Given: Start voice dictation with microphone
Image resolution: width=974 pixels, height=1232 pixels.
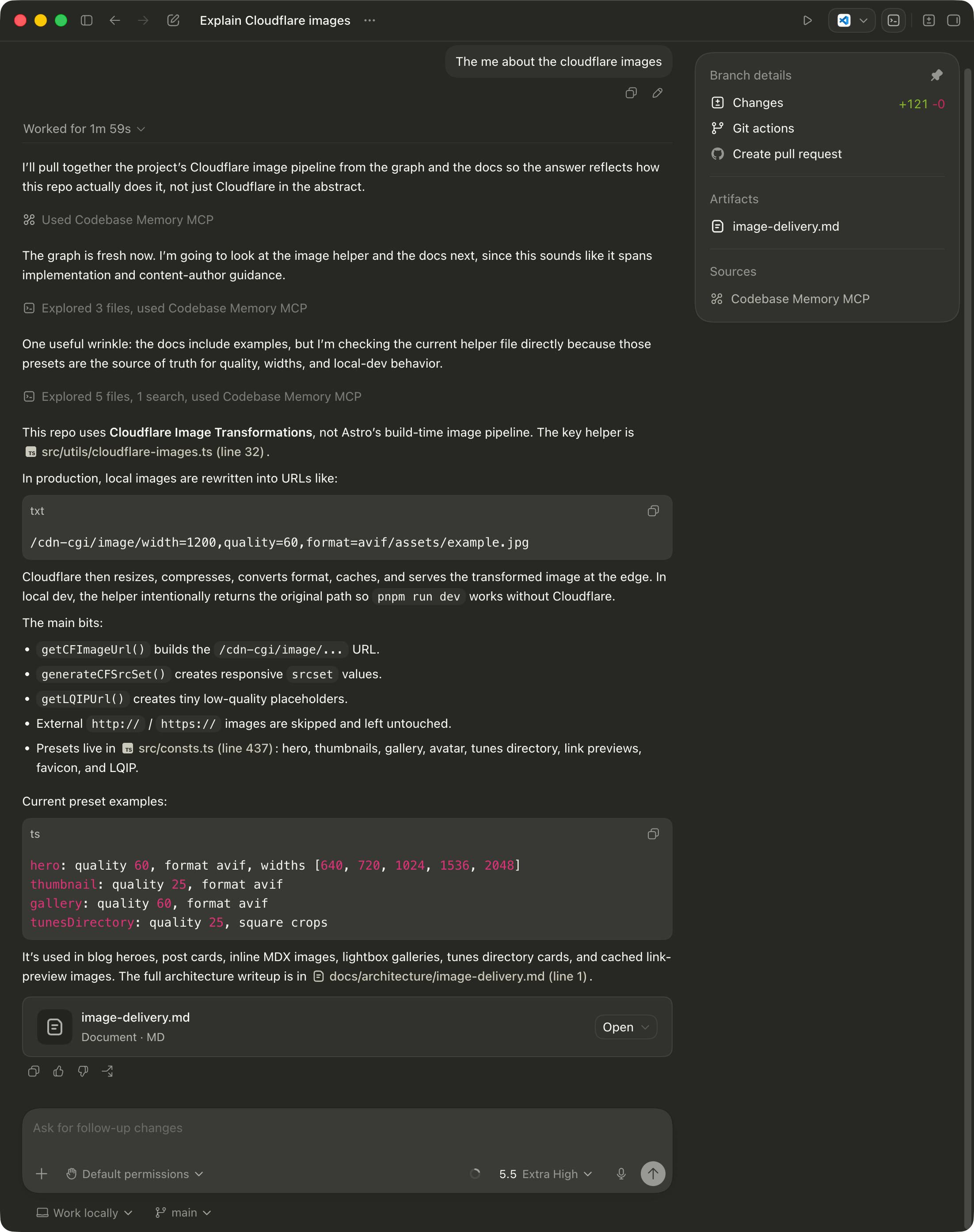Looking at the screenshot, I should pos(621,1174).
